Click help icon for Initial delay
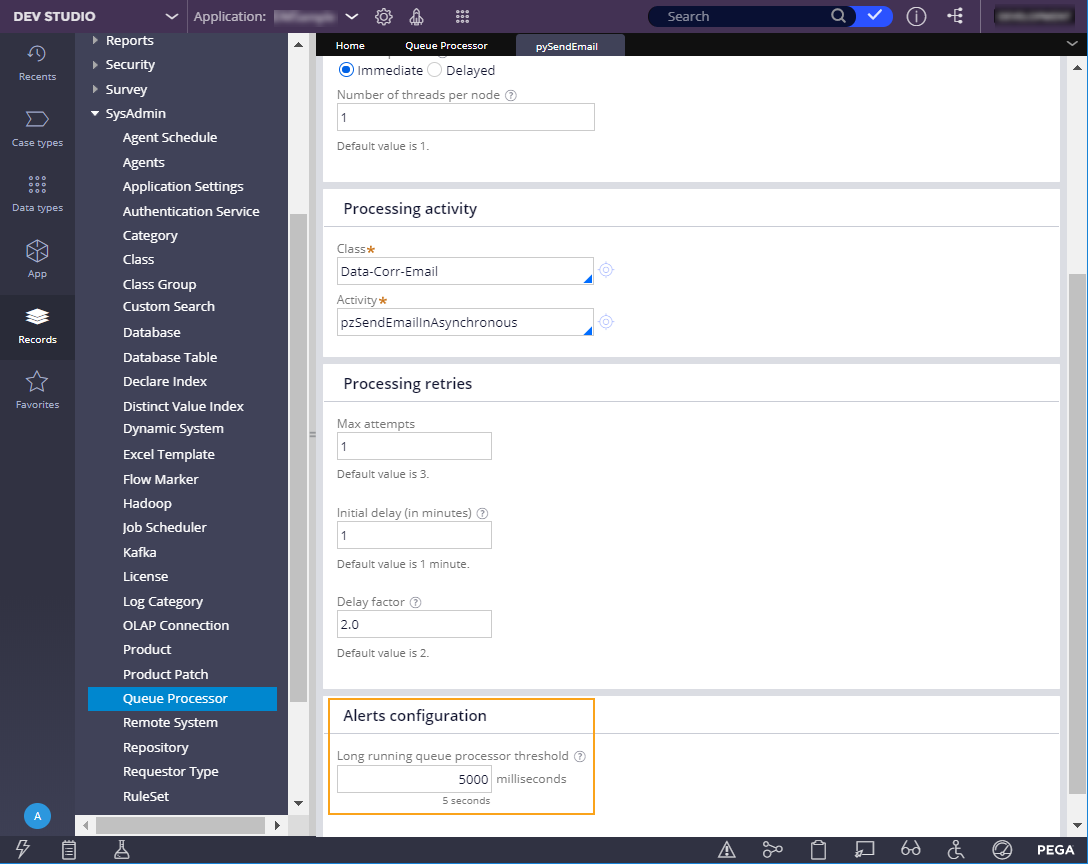This screenshot has height=864, width=1088. (x=482, y=513)
